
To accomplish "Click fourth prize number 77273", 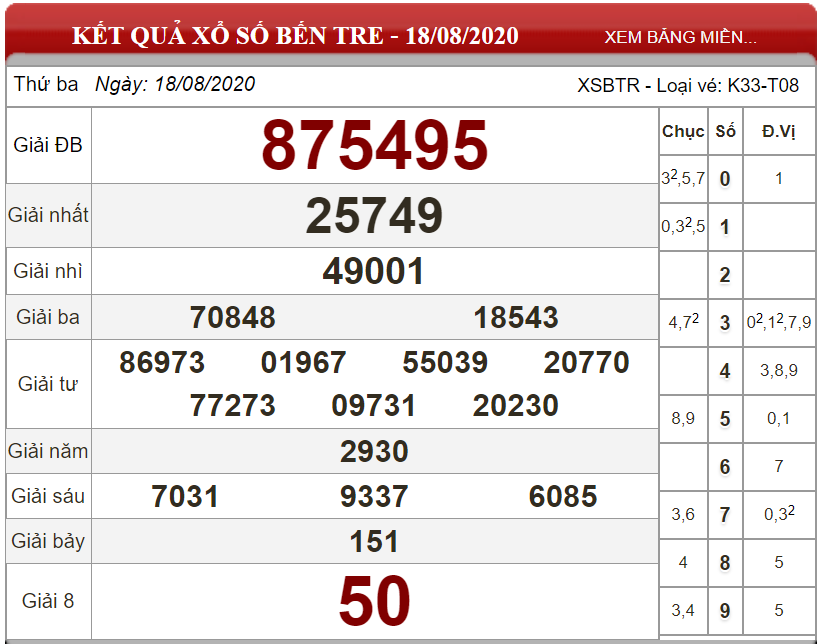I will point(232,405).
